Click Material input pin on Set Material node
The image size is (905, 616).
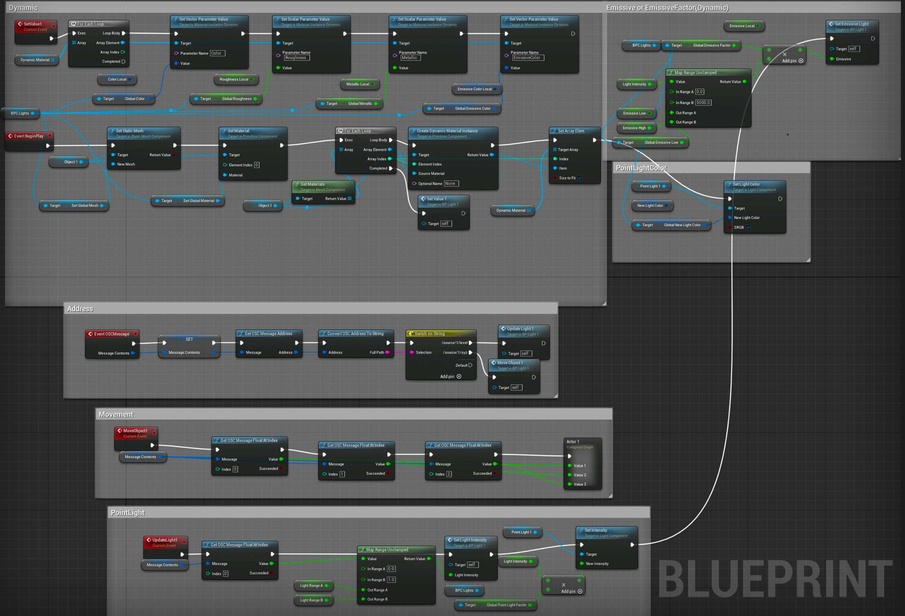click(225, 175)
